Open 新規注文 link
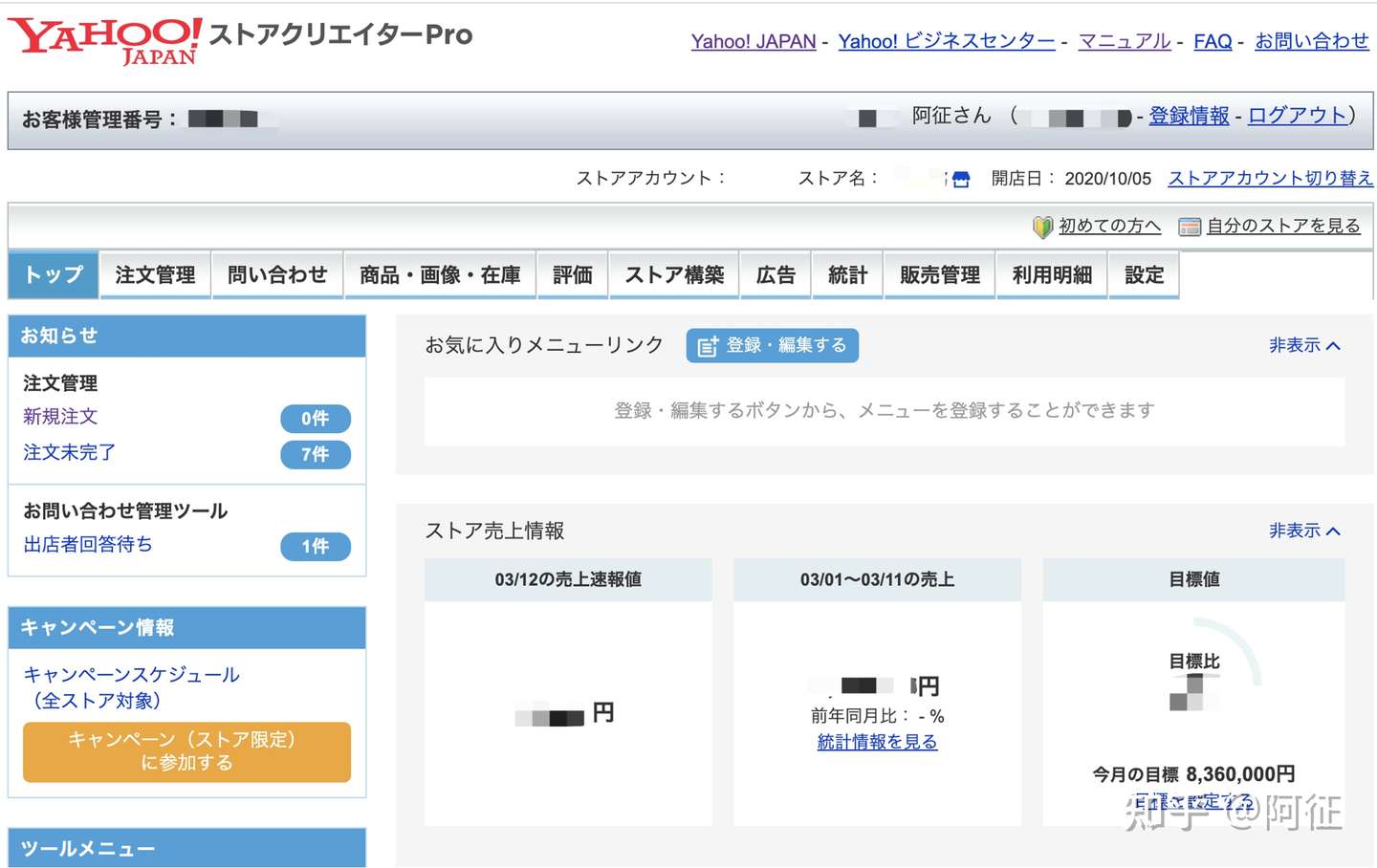Screen dimensions: 1377x868 [60, 417]
